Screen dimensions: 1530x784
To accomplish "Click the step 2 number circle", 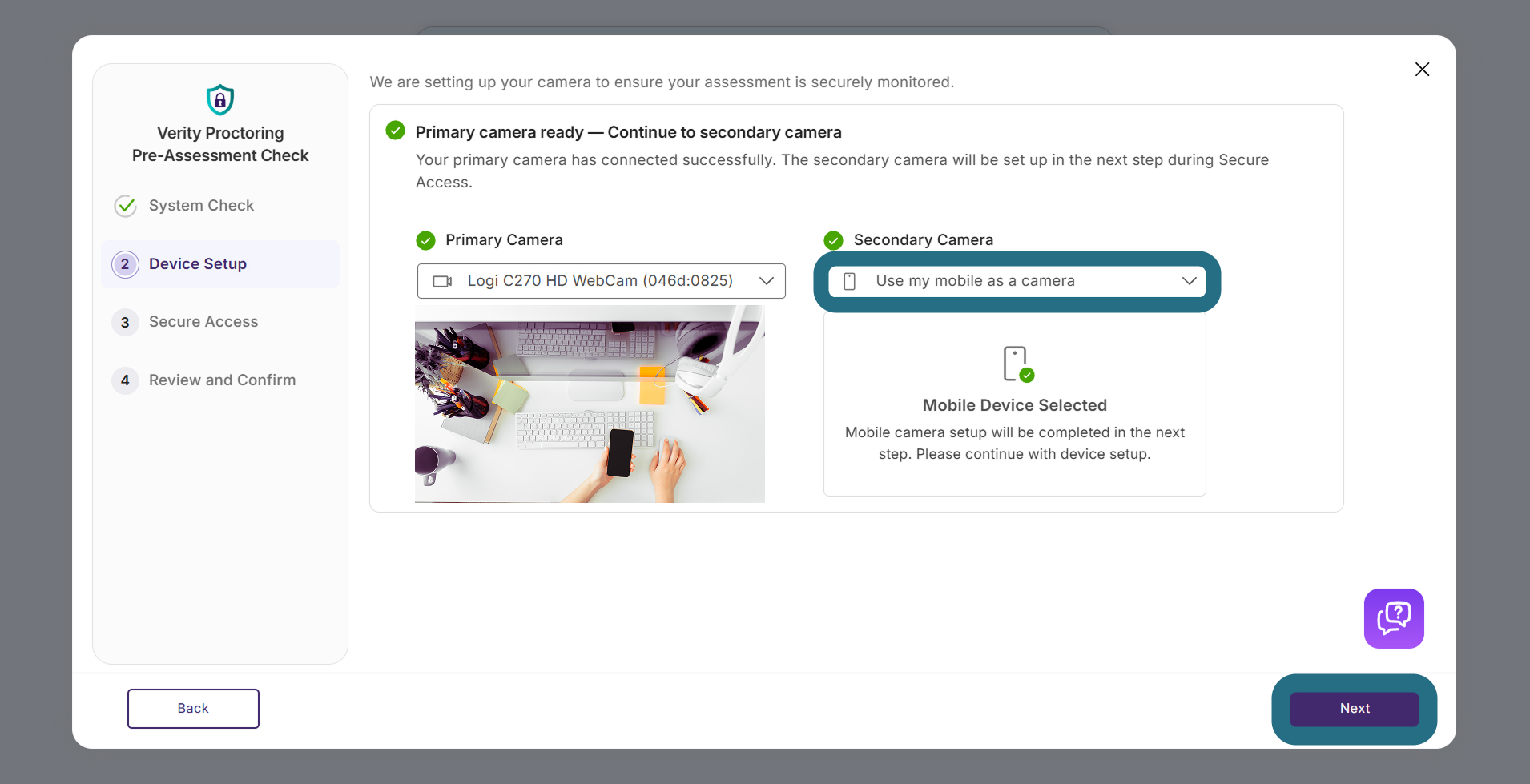I will [125, 264].
